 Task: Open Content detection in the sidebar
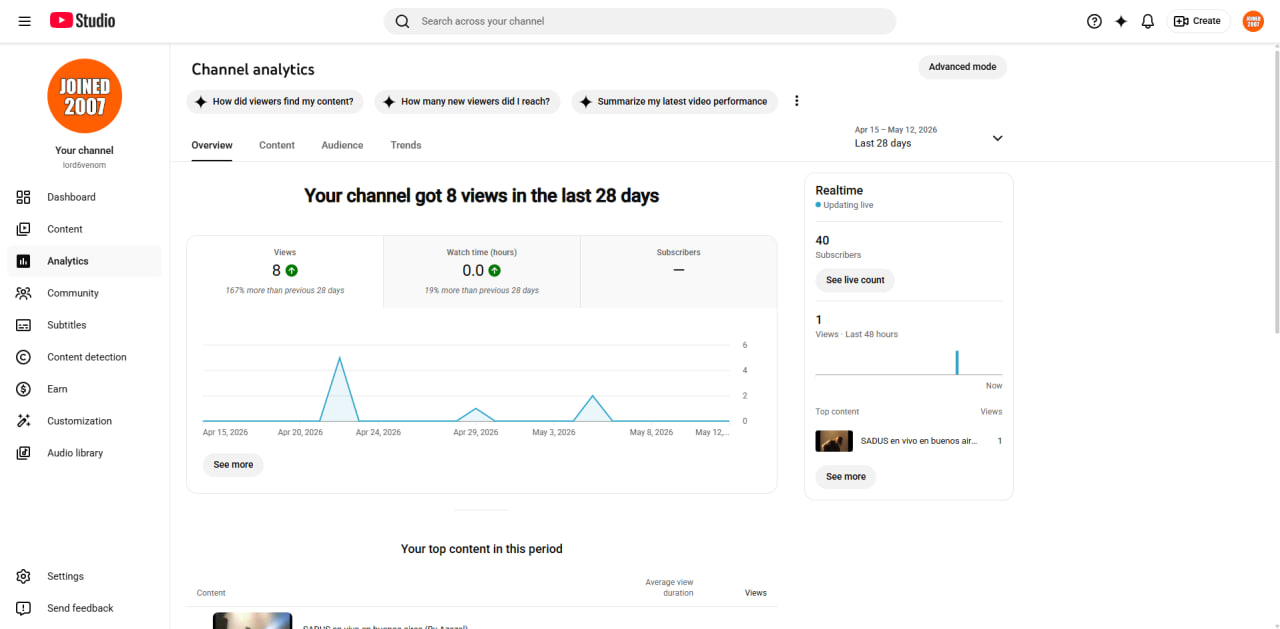[x=85, y=357]
